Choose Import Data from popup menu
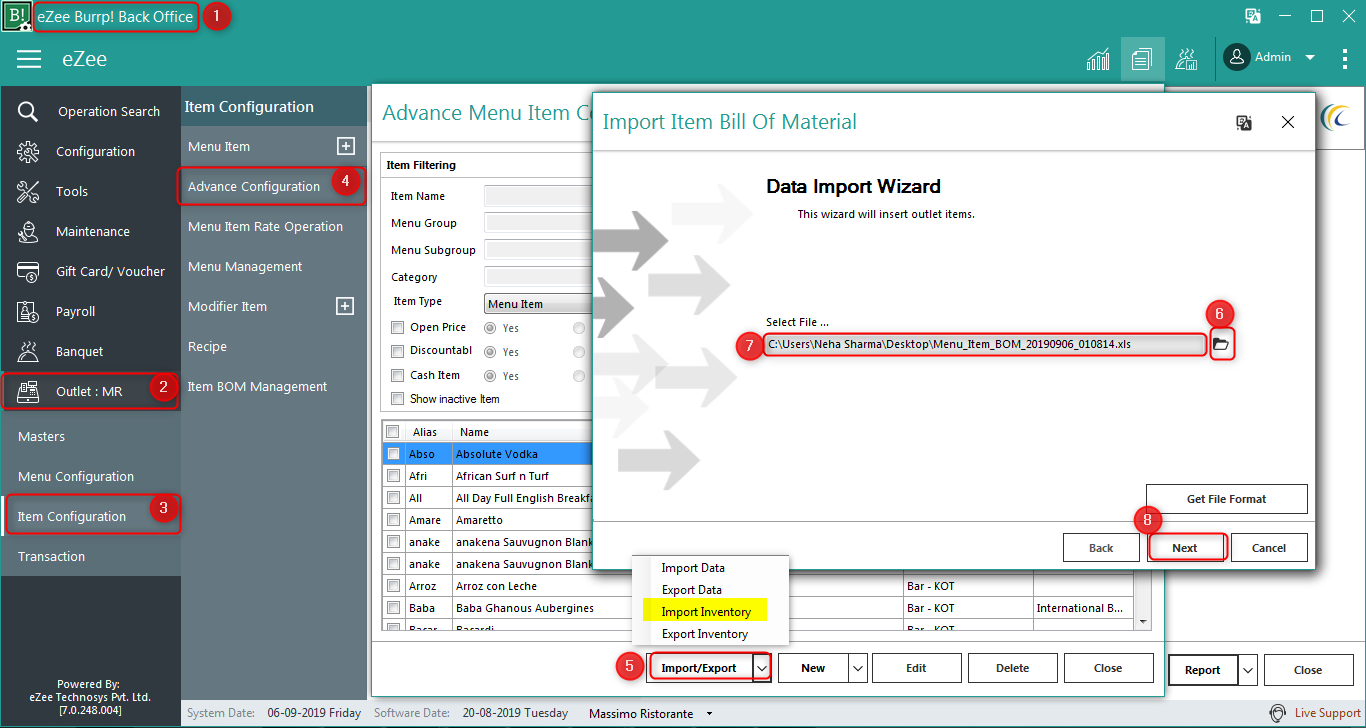The height and width of the screenshot is (728, 1366). click(693, 568)
